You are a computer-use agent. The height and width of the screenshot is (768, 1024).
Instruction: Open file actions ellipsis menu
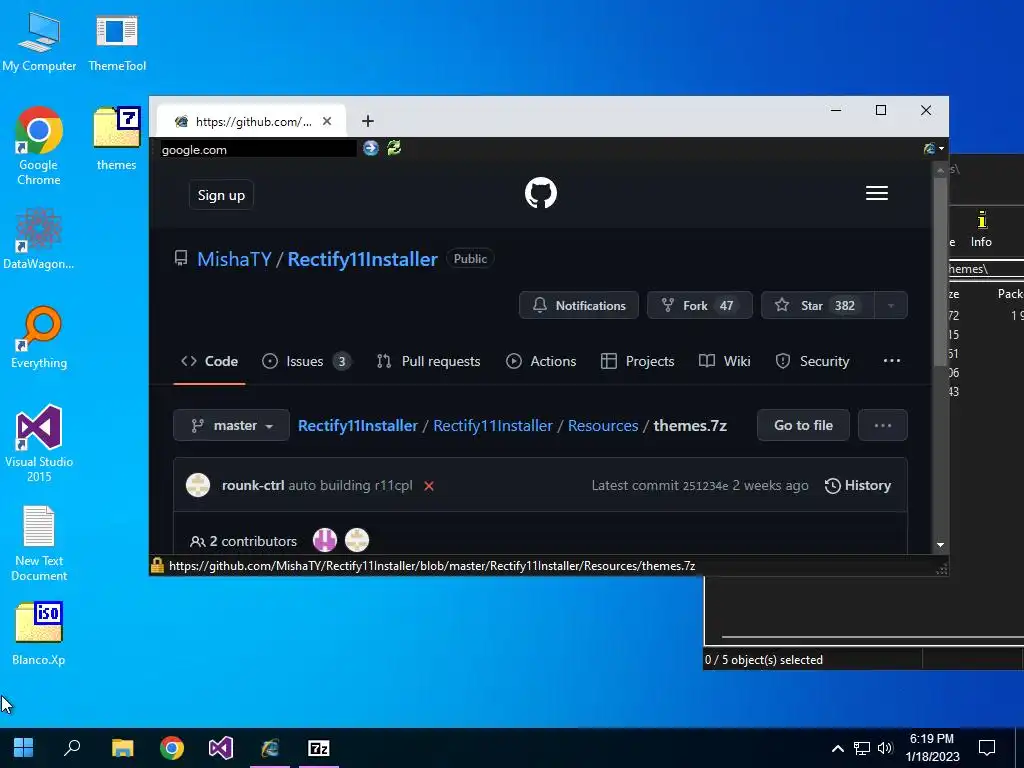pyautogui.click(x=882, y=425)
